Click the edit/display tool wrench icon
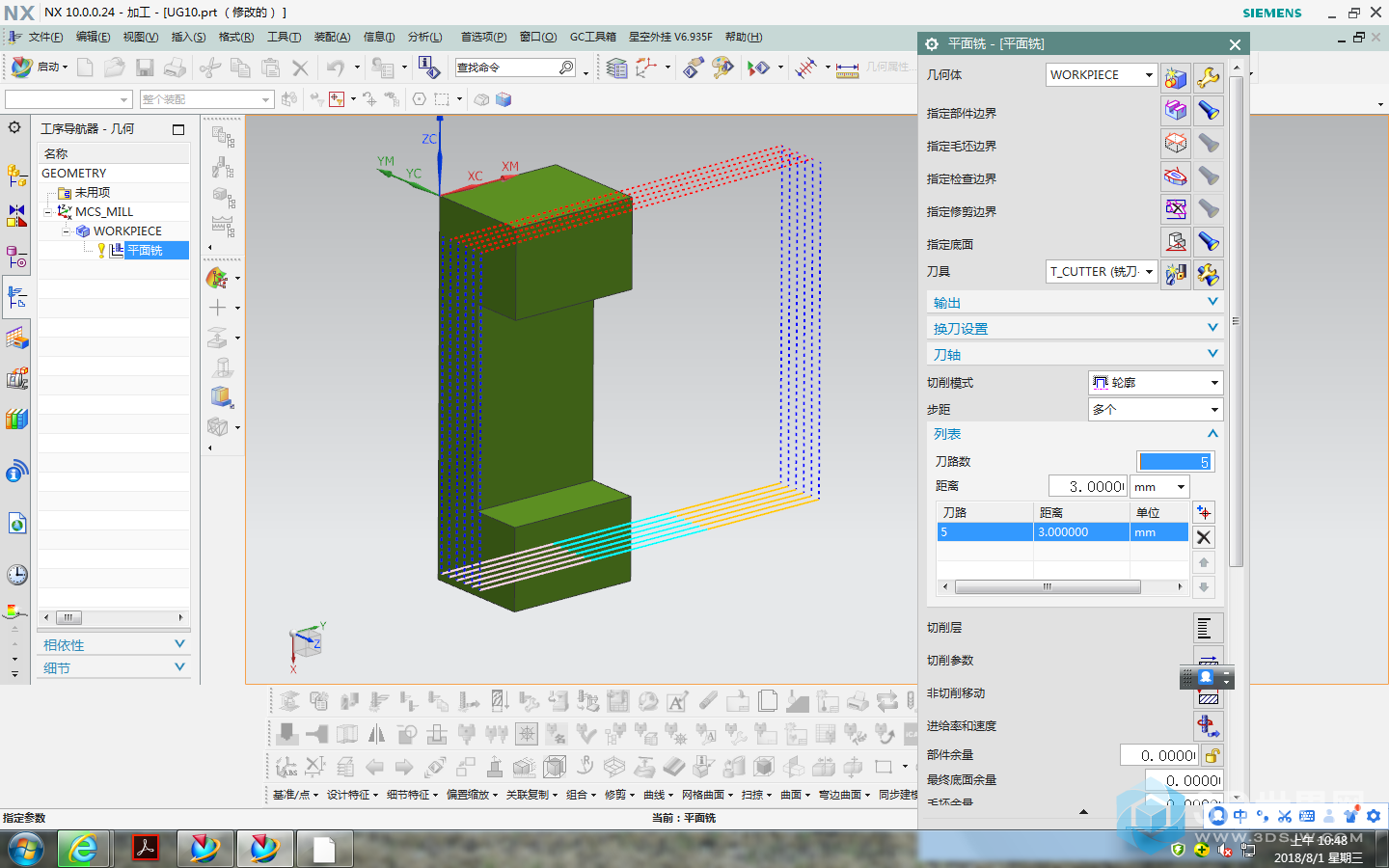Image resolution: width=1389 pixels, height=868 pixels. (x=1209, y=274)
